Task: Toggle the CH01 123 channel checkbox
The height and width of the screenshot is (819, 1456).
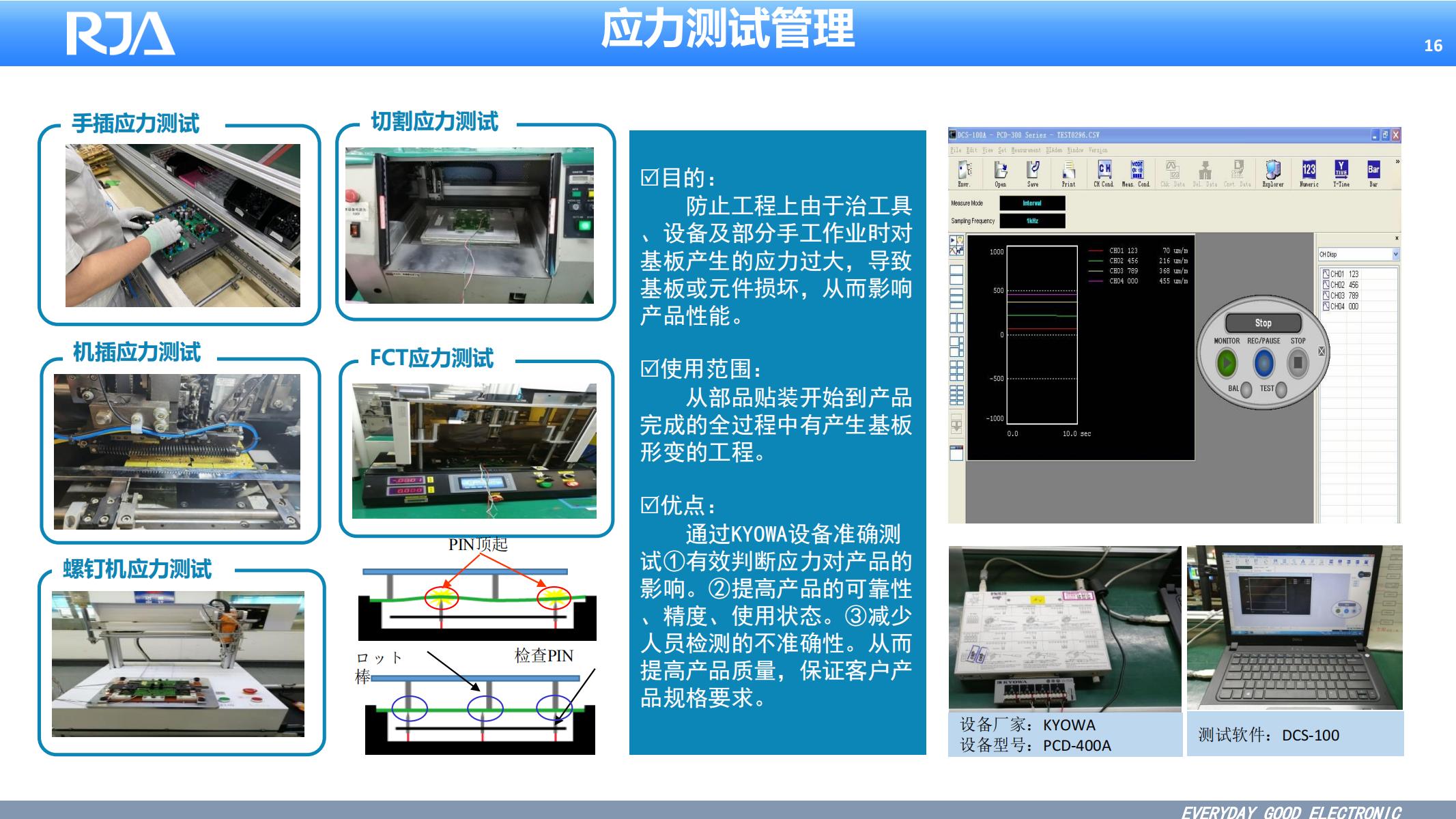Action: point(1326,274)
